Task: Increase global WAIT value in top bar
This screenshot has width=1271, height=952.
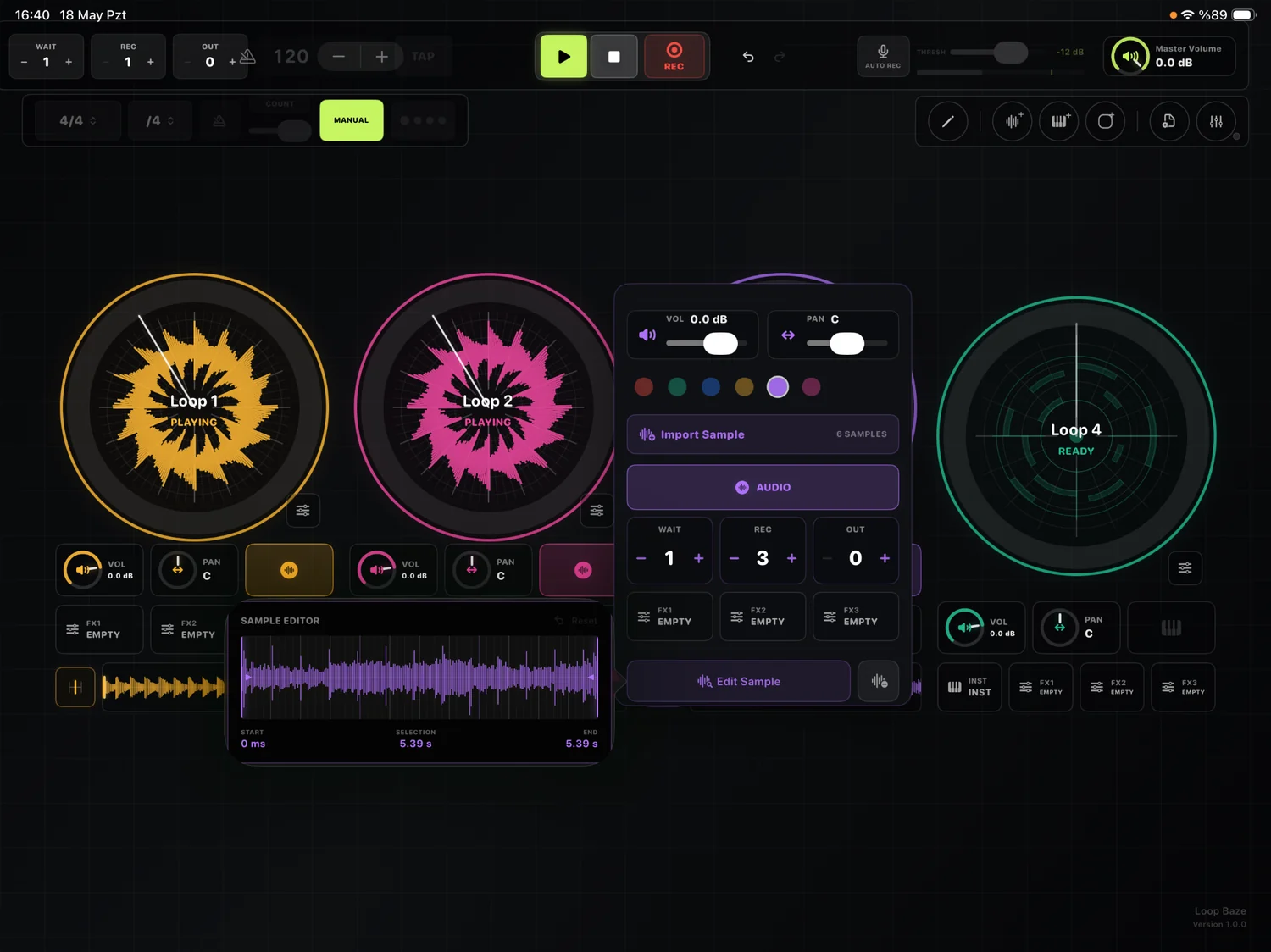Action: (69, 62)
